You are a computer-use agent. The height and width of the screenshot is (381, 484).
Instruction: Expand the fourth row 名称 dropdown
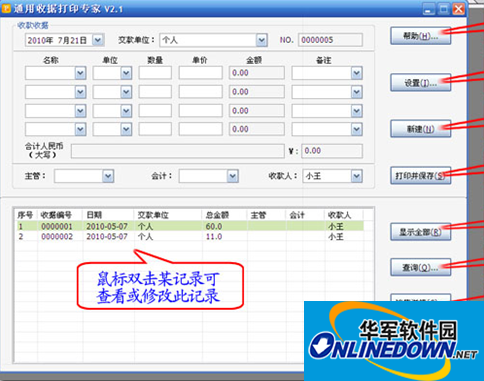click(80, 129)
